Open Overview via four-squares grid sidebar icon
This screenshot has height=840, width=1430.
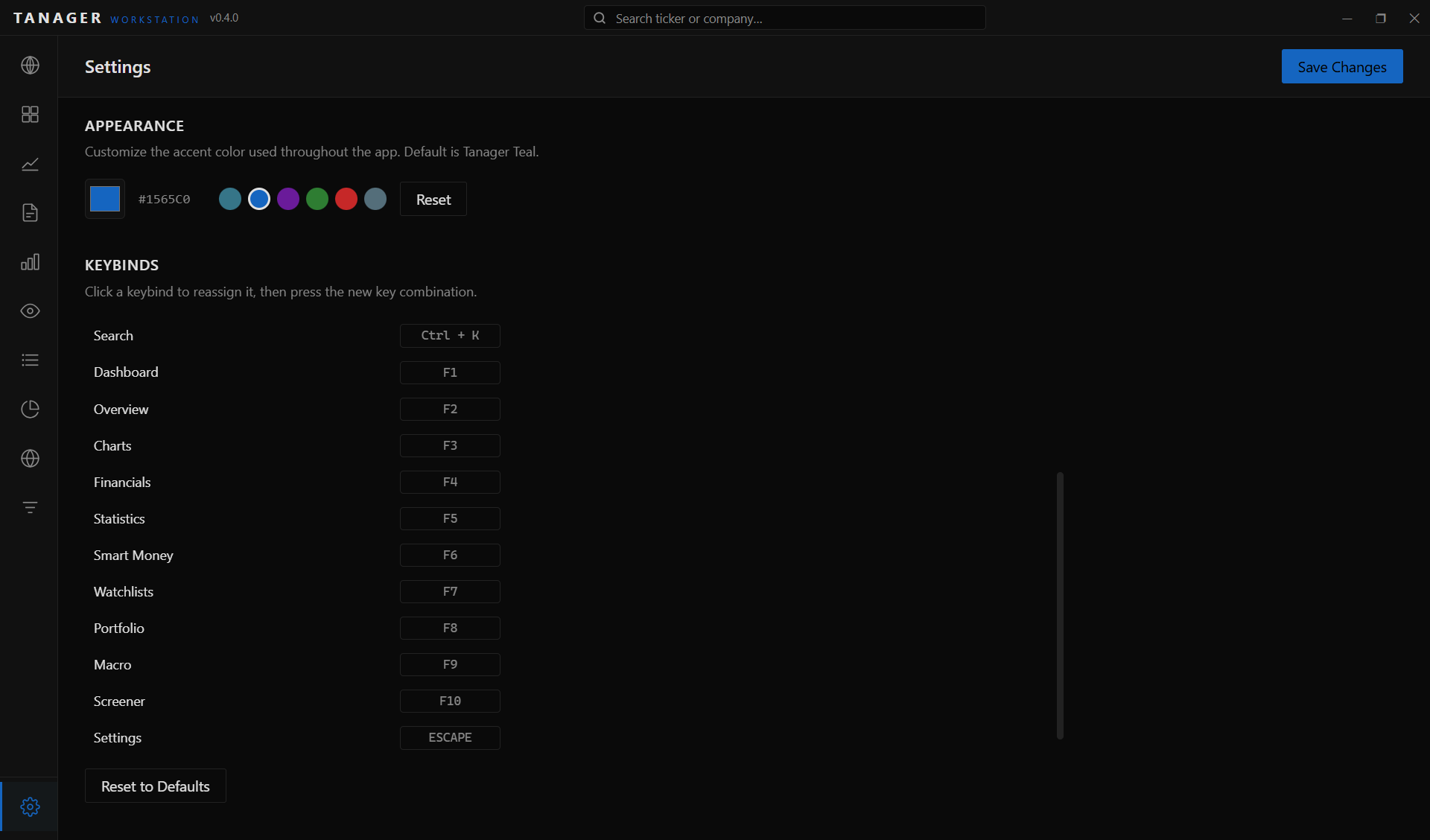30,114
